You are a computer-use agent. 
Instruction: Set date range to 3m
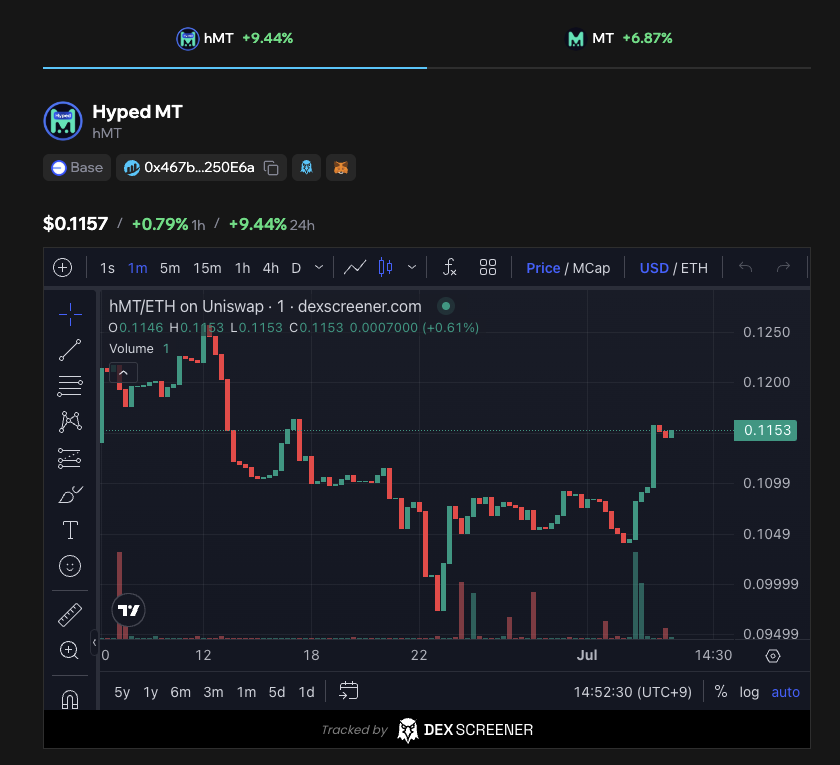tap(213, 692)
